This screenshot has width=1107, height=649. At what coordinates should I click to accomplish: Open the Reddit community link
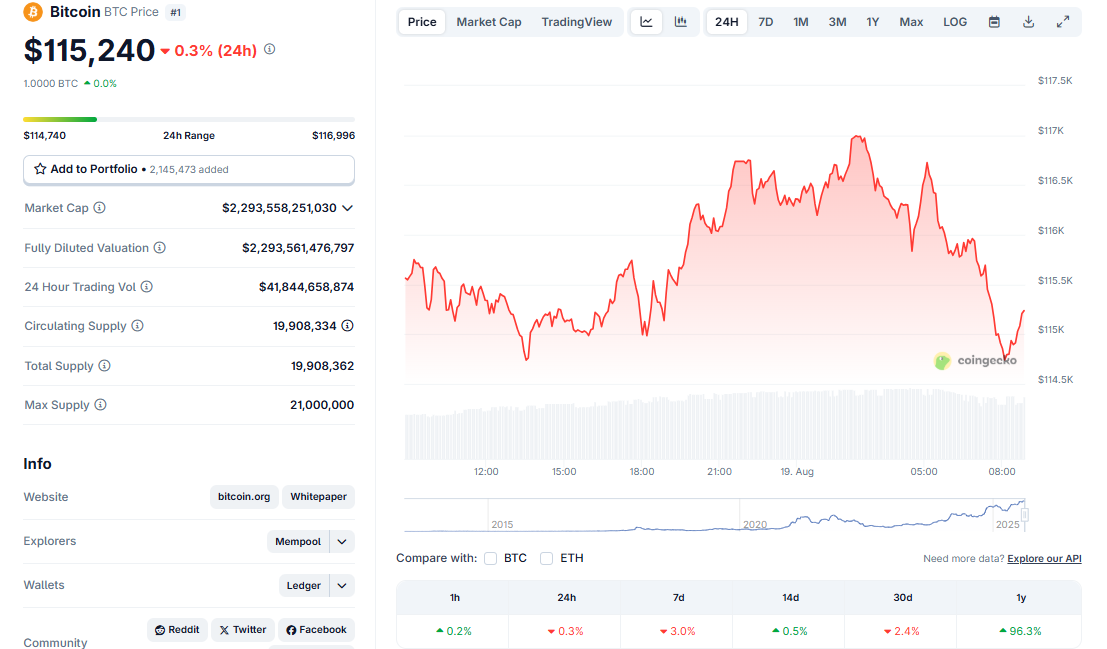click(x=177, y=630)
